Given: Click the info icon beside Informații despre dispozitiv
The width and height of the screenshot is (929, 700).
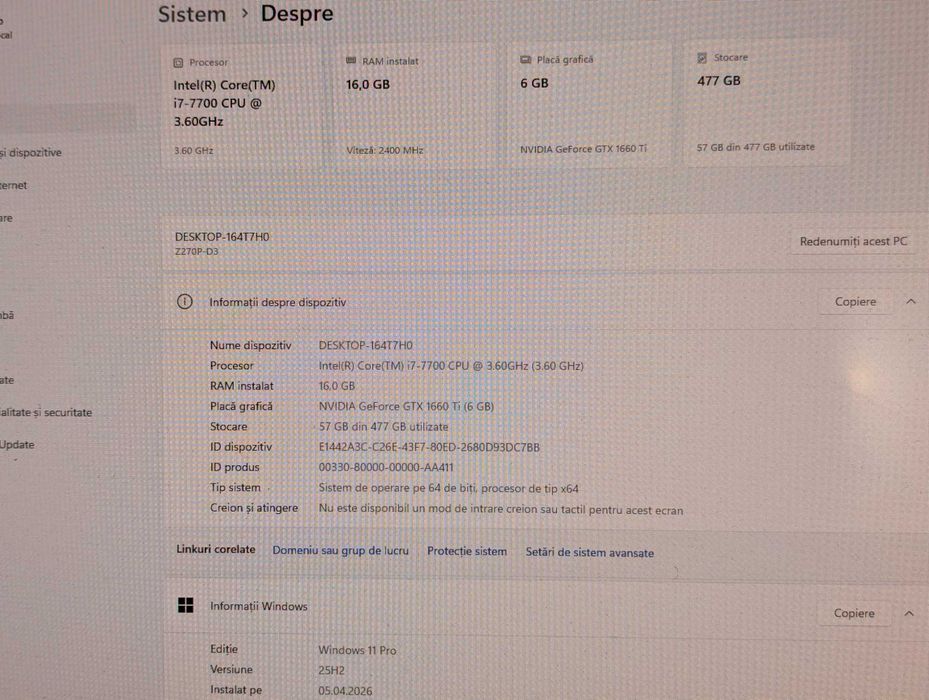Looking at the screenshot, I should click(x=185, y=302).
